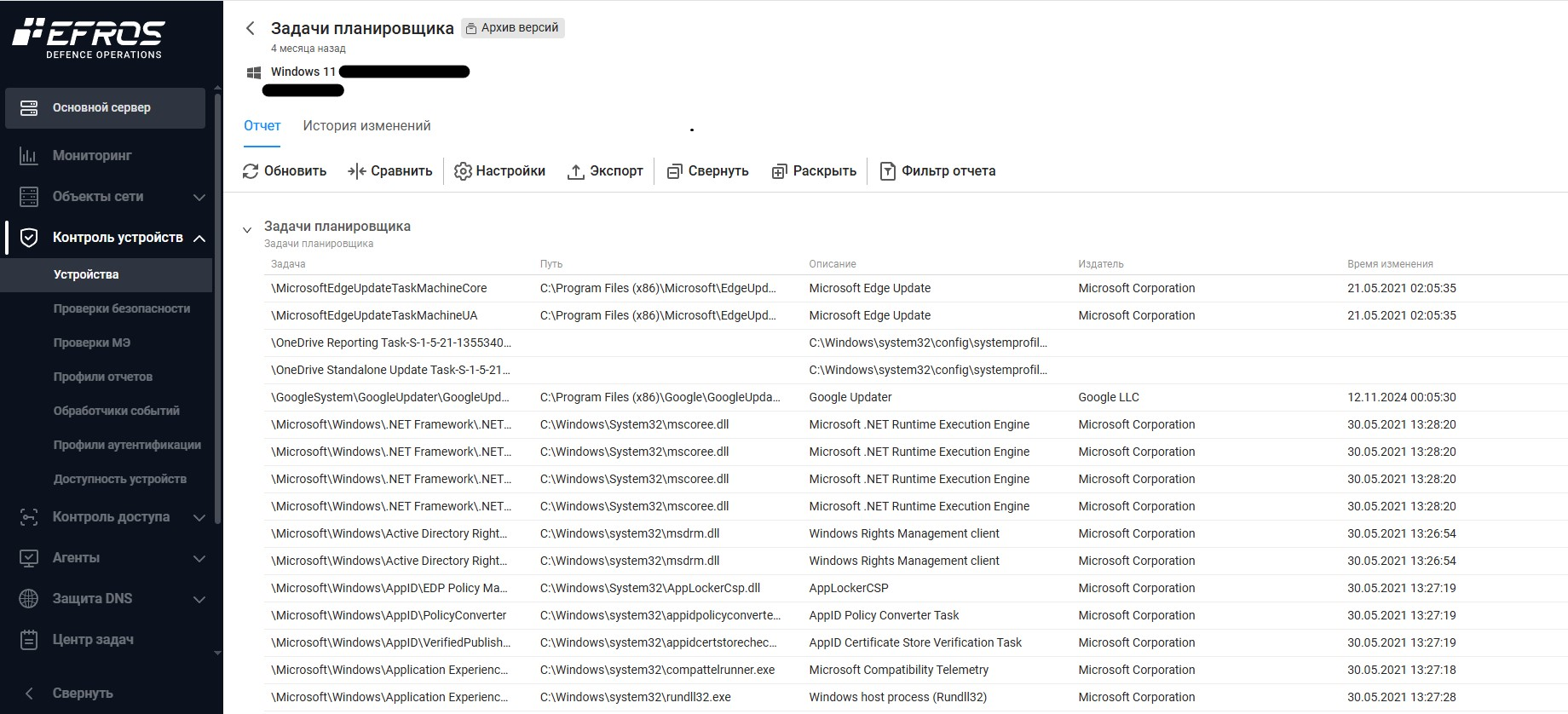This screenshot has width=1568, height=714.
Task: Click the Google LLC publisher cell
Action: coord(1109,397)
